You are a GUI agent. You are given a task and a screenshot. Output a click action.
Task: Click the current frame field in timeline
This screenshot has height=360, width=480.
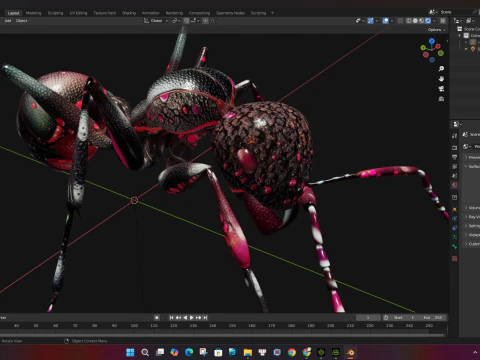(368, 318)
